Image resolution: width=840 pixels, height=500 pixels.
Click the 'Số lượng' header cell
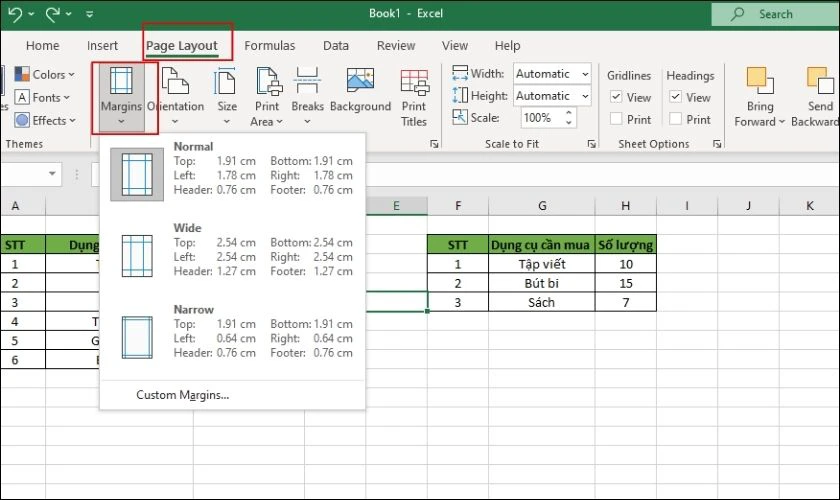pos(626,245)
